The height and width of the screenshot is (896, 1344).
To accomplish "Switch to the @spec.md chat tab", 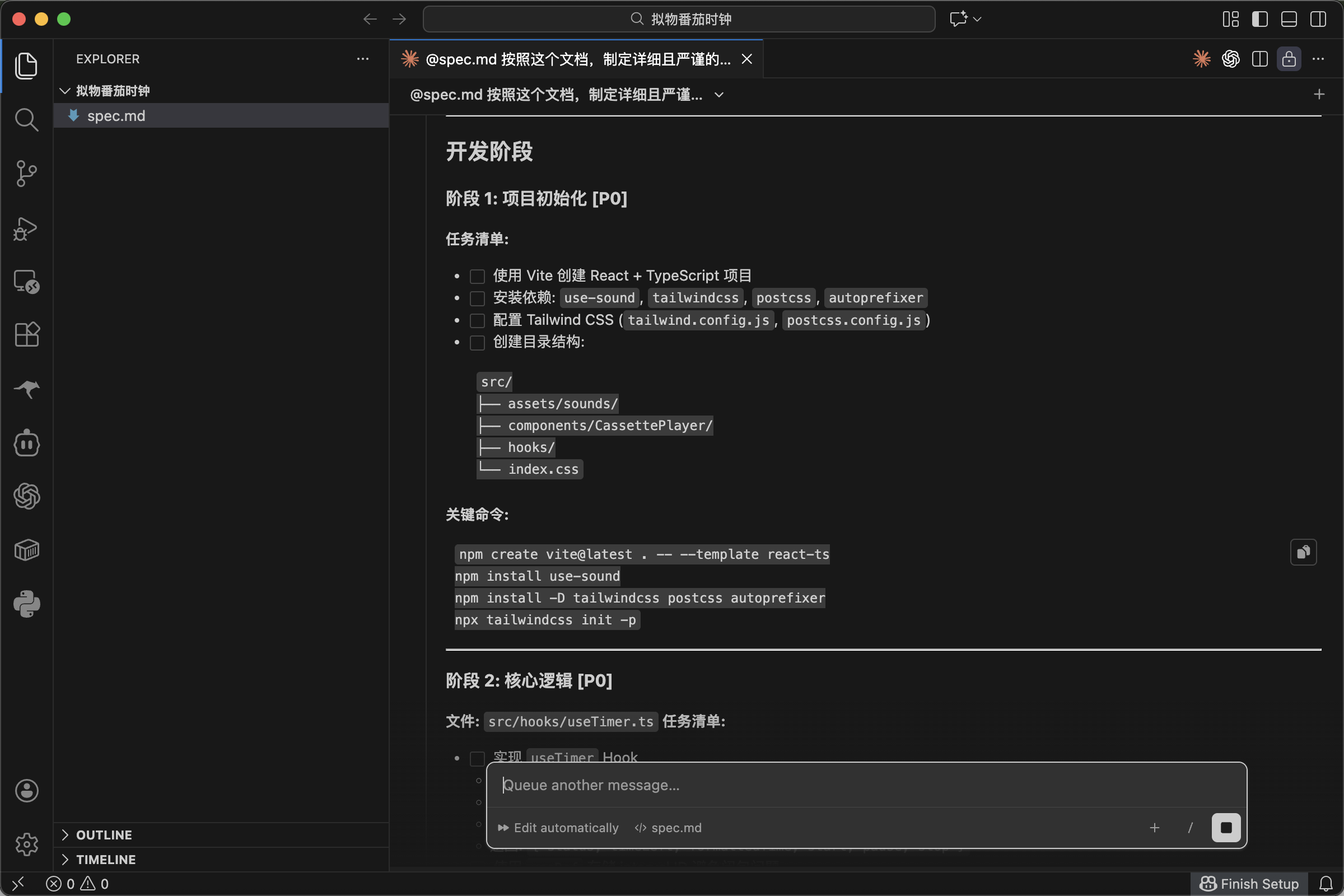I will pos(576,59).
